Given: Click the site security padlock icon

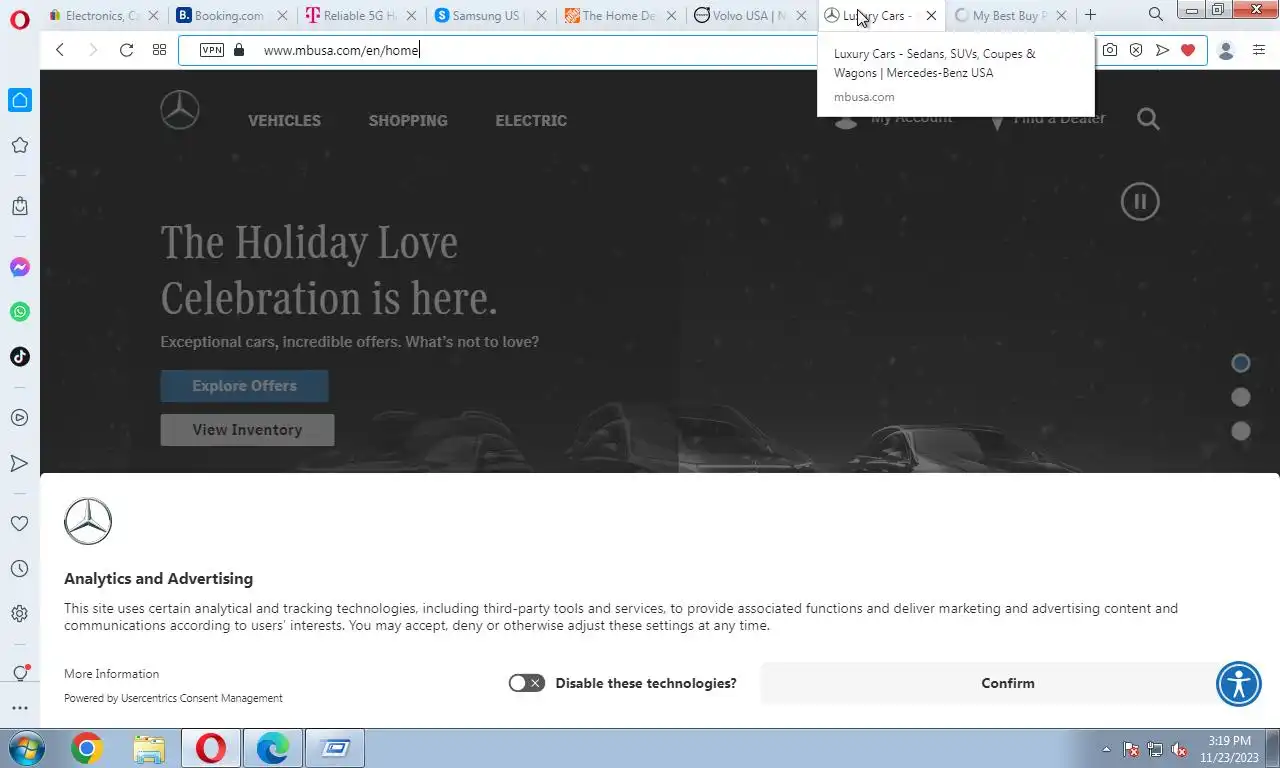Looking at the screenshot, I should coord(239,50).
